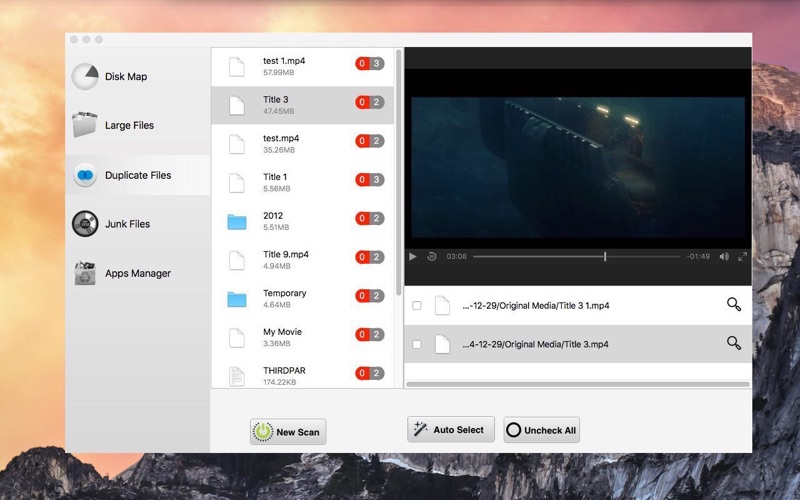
Task: Select the 2012 folder entry
Action: pos(303,221)
